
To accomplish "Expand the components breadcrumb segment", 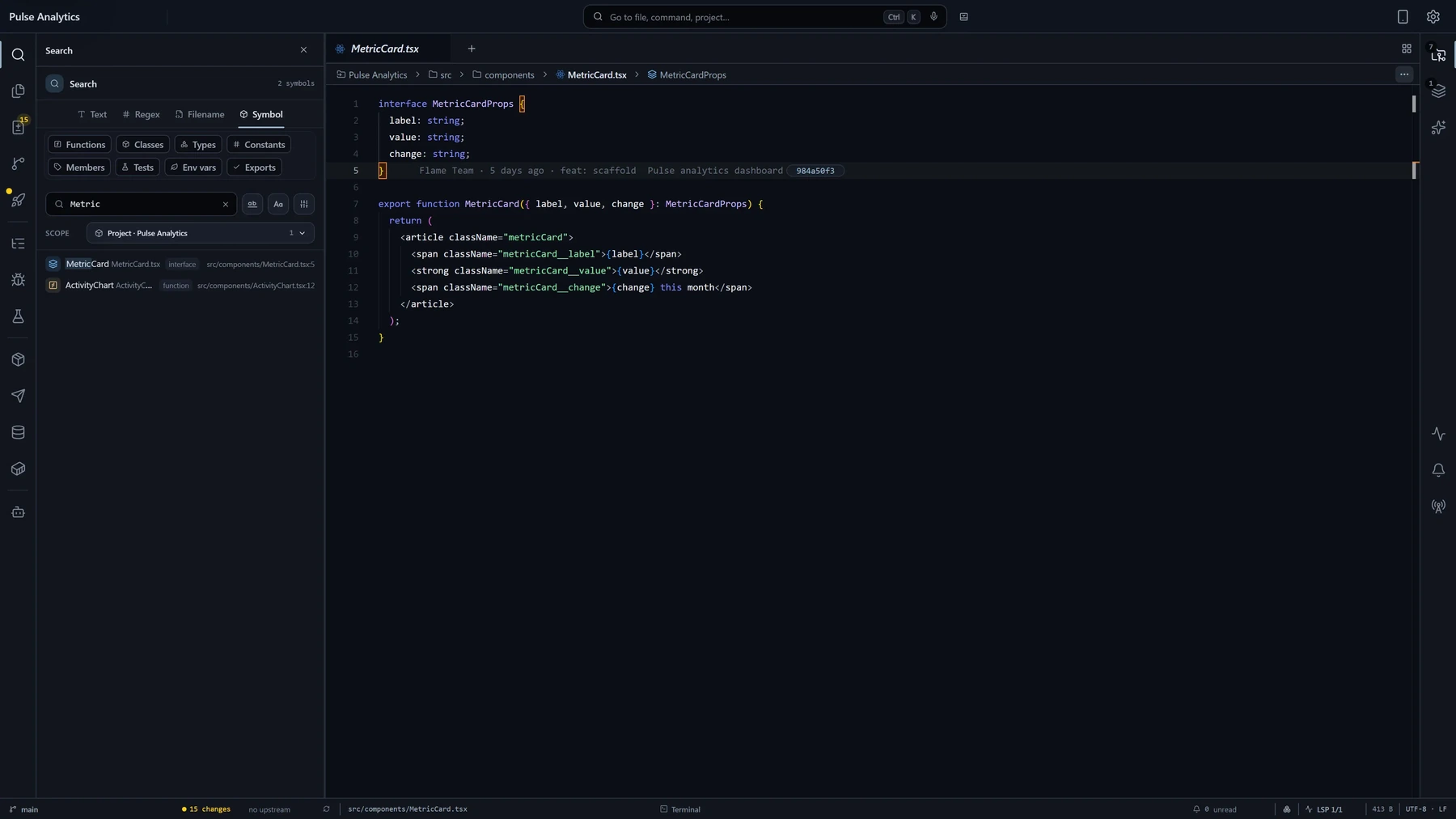I will [x=503, y=74].
